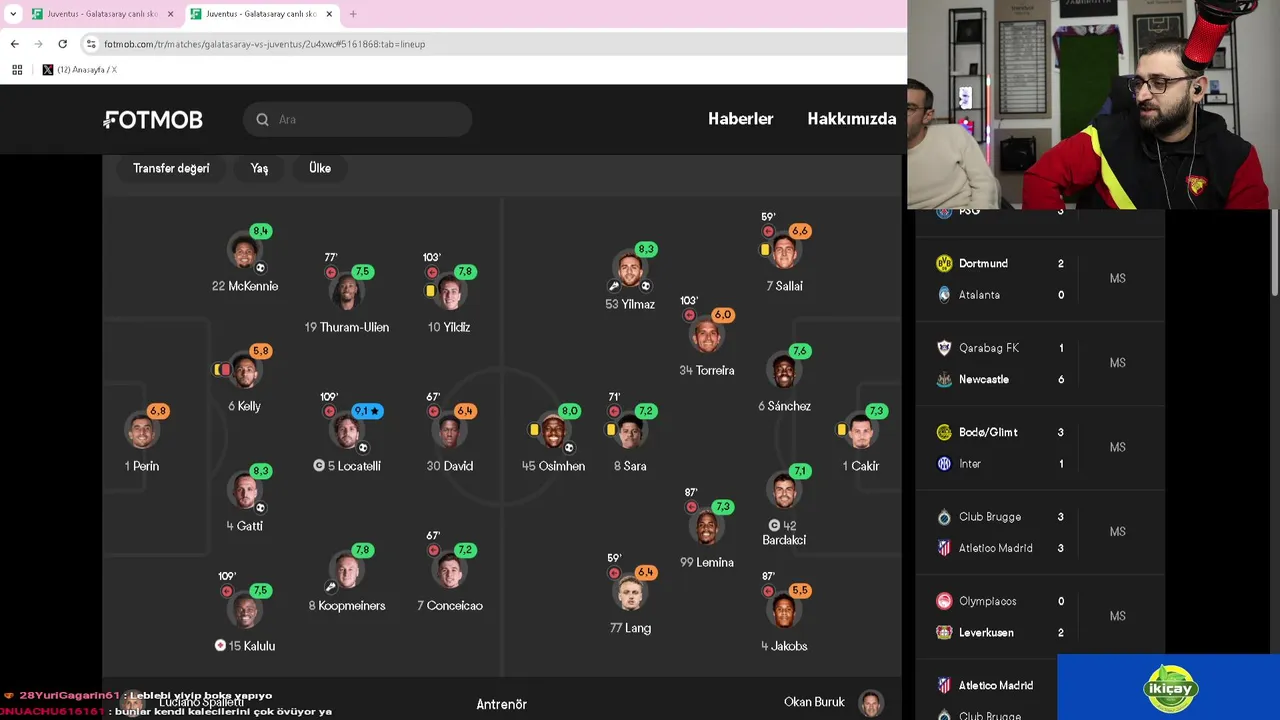Open Bardakci's player avatar
The image size is (1280, 720).
pyautogui.click(x=784, y=492)
